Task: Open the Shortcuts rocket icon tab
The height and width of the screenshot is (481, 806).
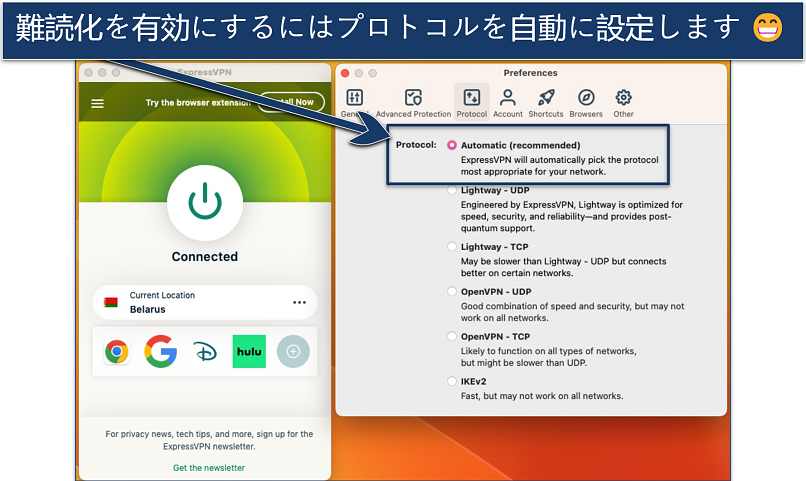Action: pos(546,102)
